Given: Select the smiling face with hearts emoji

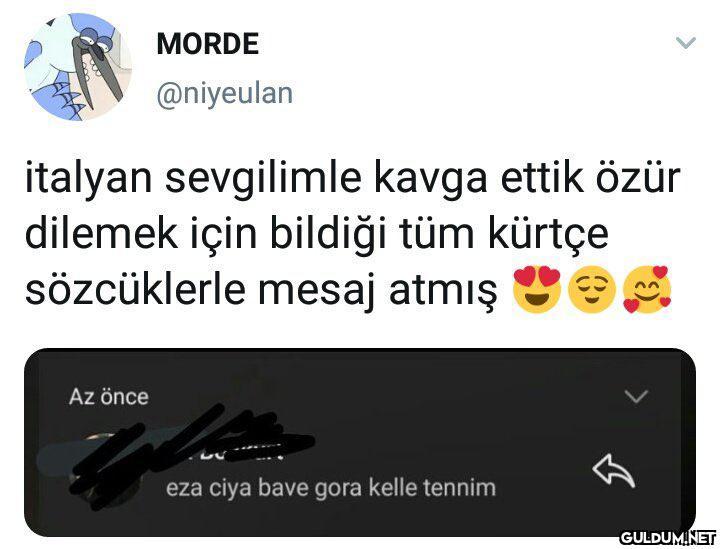Looking at the screenshot, I should point(647,289).
